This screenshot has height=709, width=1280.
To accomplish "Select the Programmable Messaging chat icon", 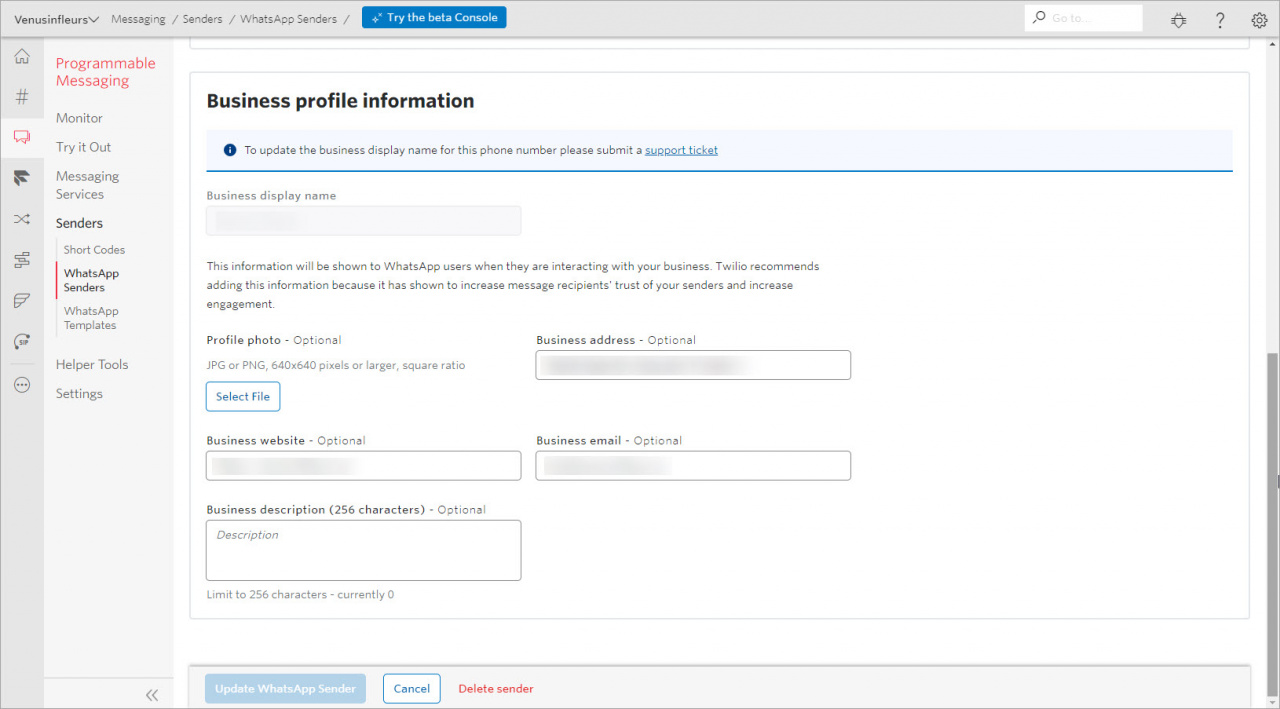I will pyautogui.click(x=21, y=137).
